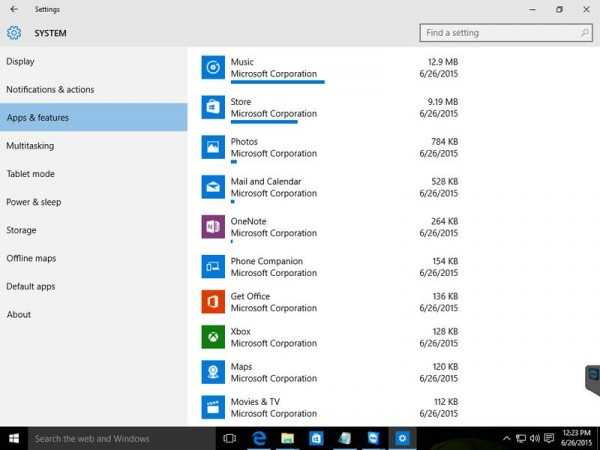Click the Windows Start button
Screen dimensions: 600x450
pos(14,438)
